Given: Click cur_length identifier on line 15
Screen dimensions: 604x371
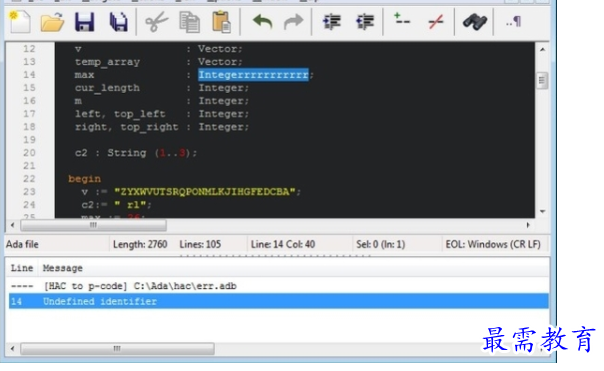Looking at the screenshot, I should click(x=107, y=88).
